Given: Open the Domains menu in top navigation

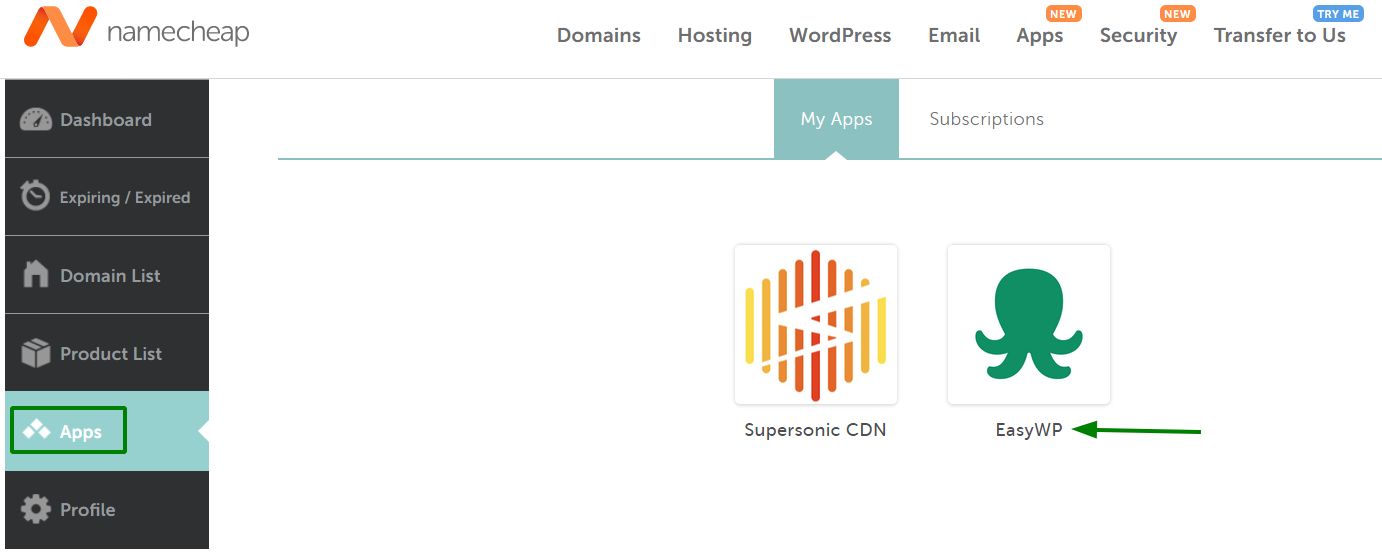Looking at the screenshot, I should coord(598,36).
